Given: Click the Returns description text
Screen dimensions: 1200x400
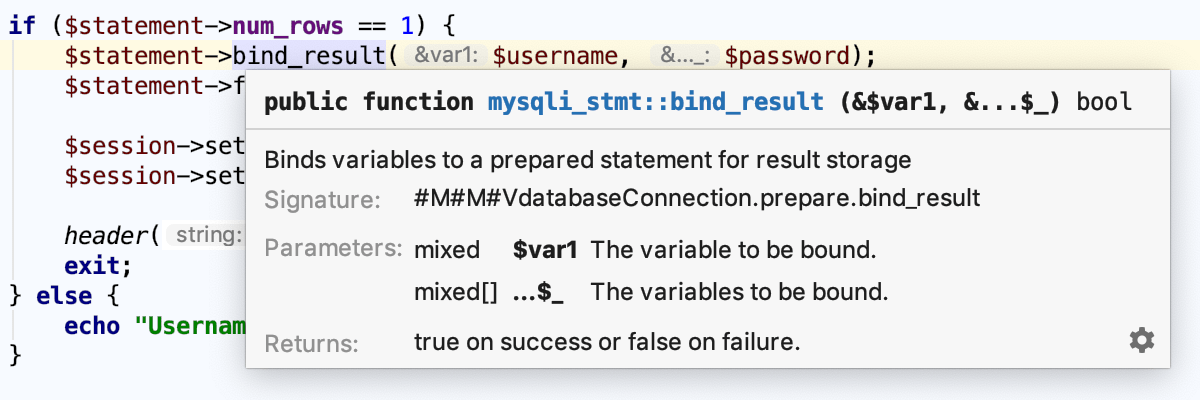Looking at the screenshot, I should [x=607, y=342].
